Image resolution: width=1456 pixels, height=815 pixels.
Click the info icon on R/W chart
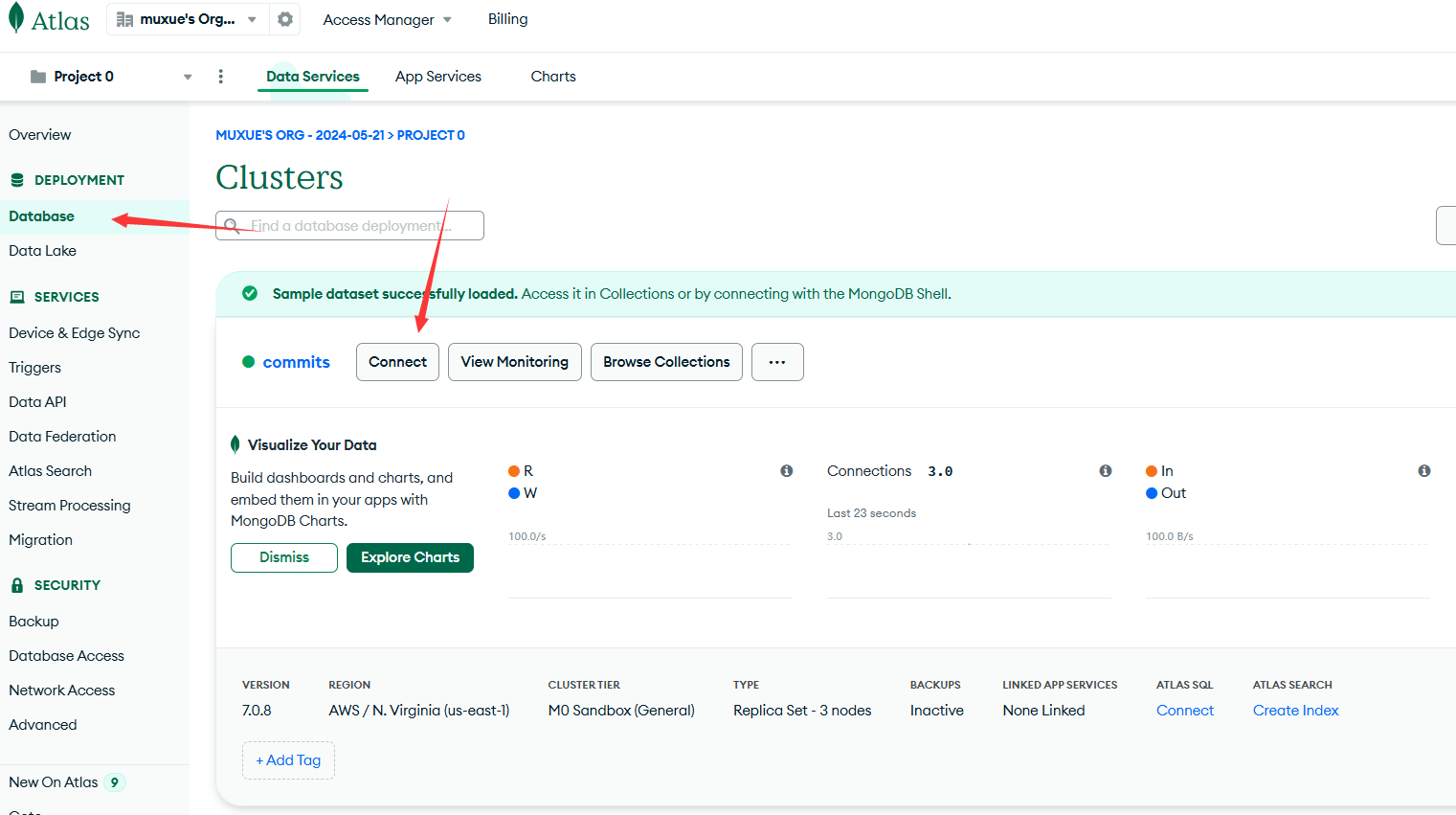(787, 470)
